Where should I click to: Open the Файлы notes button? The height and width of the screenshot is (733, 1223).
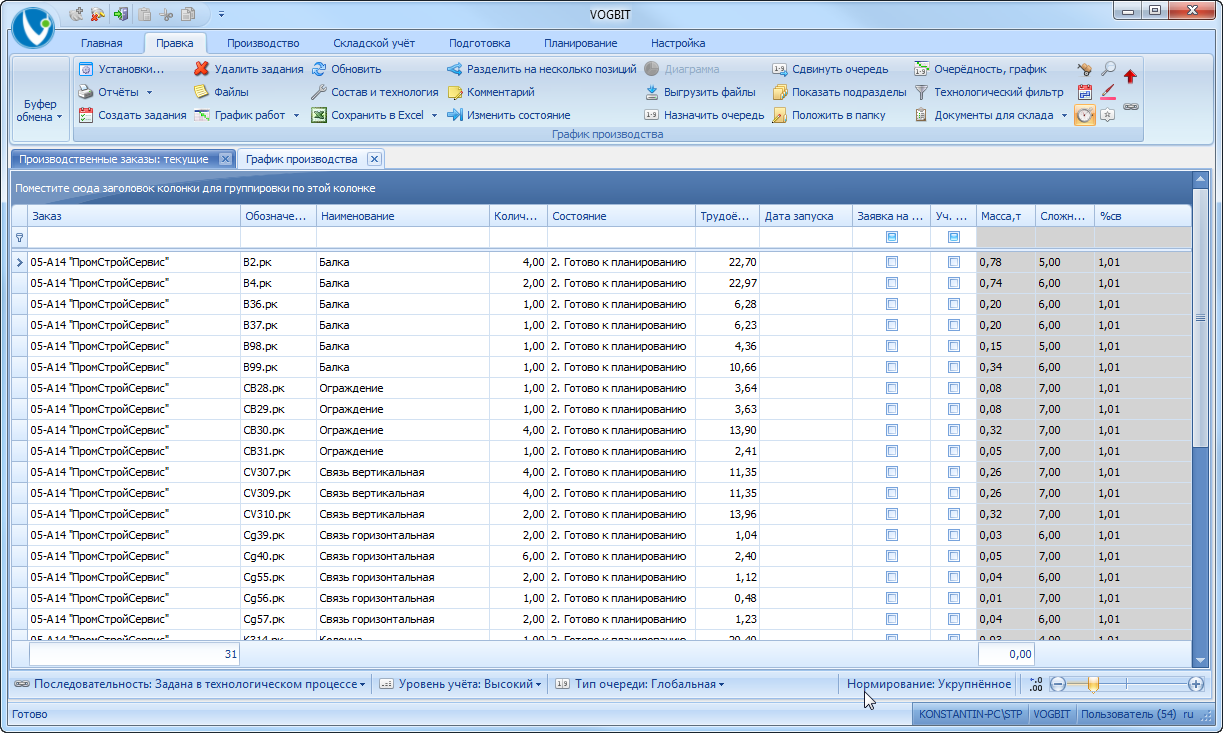pos(221,92)
